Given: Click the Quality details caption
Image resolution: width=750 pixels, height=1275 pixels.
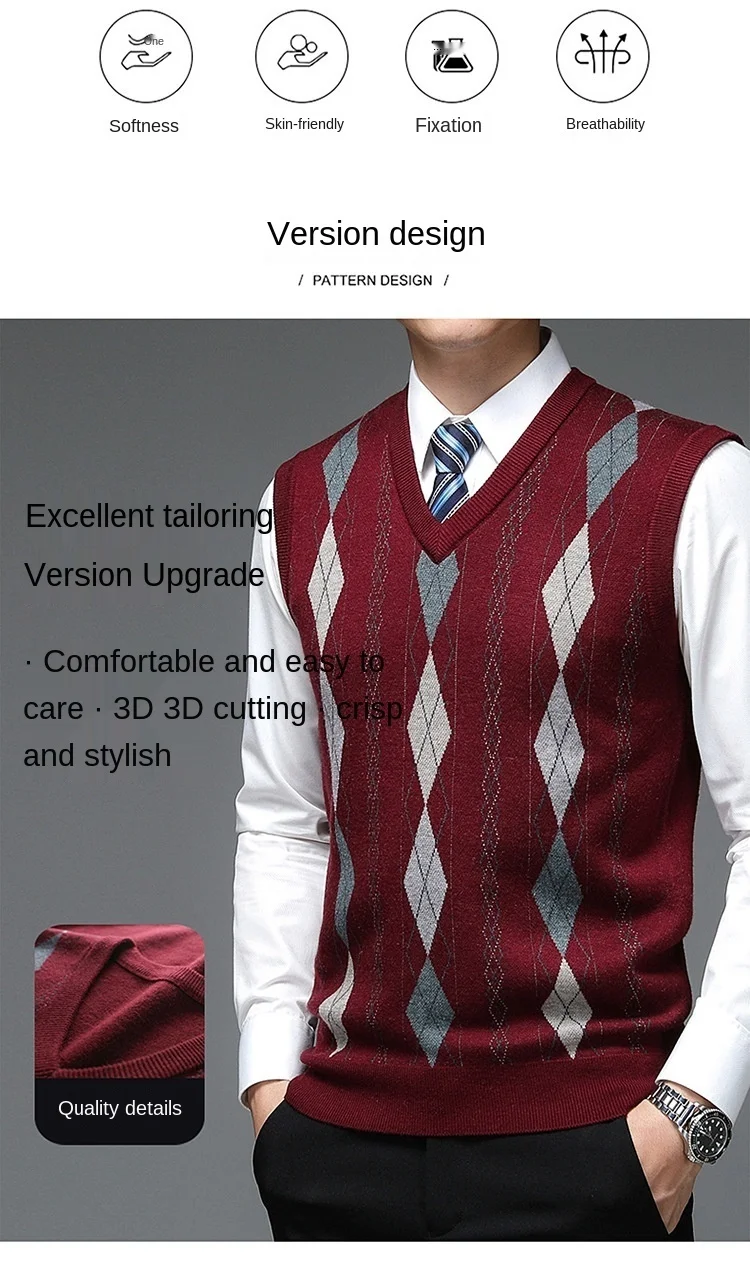Looking at the screenshot, I should (120, 1108).
